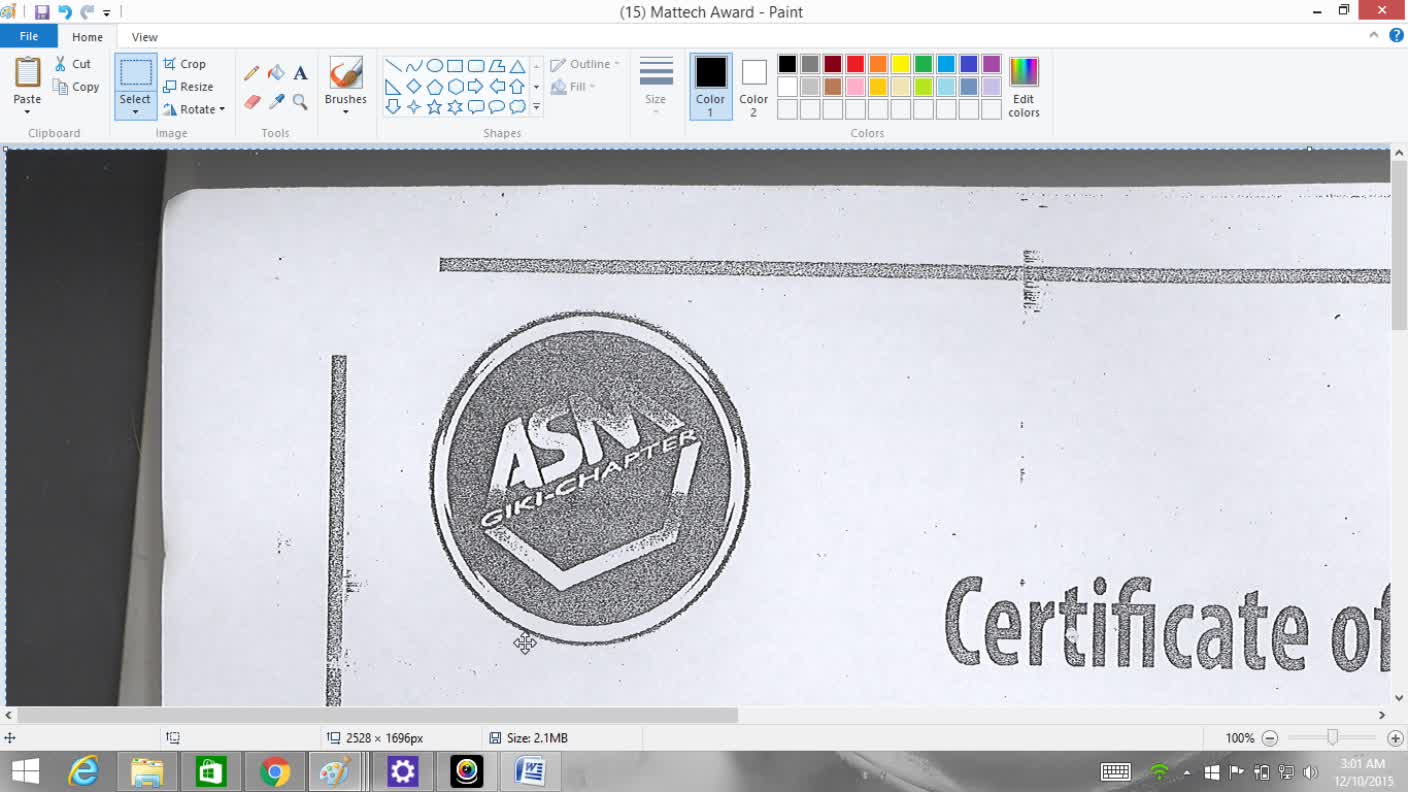The image size is (1408, 792).
Task: Open the line Size dropdown
Action: pos(656,86)
